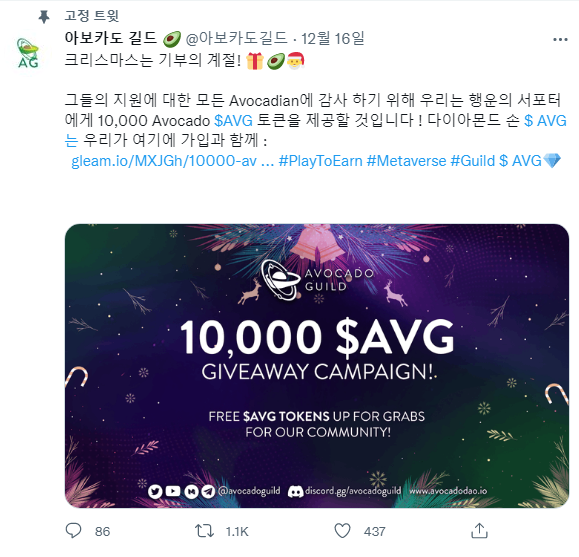Click the 86 replies count
The image size is (579, 557).
(x=102, y=532)
